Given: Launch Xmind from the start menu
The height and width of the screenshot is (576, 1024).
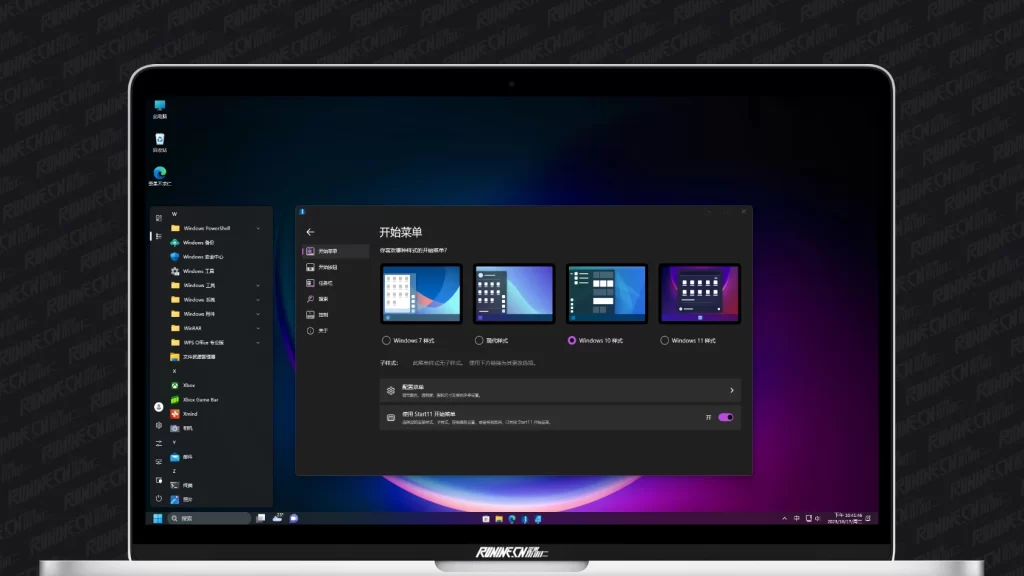Looking at the screenshot, I should coord(189,413).
